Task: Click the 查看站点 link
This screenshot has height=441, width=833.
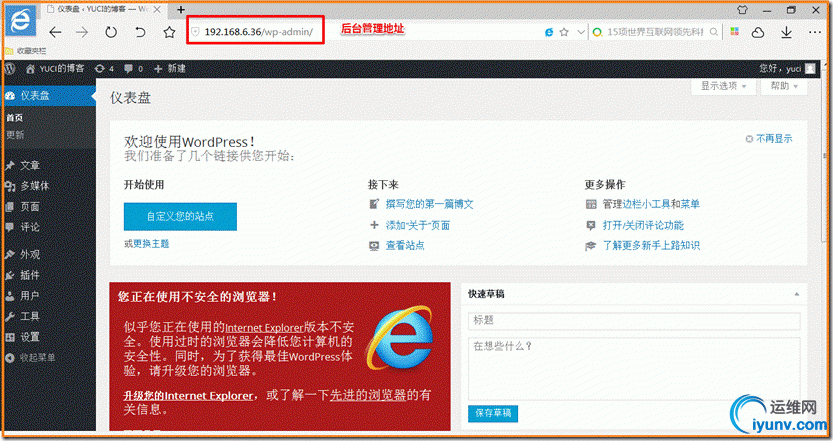Action: pos(405,245)
